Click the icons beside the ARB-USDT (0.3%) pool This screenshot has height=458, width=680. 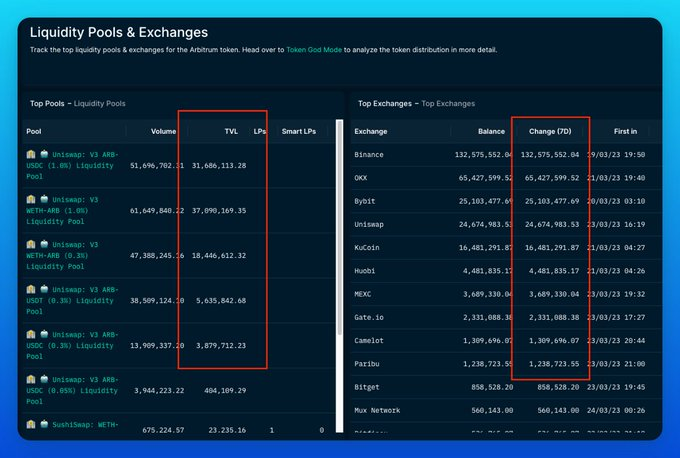click(37, 289)
